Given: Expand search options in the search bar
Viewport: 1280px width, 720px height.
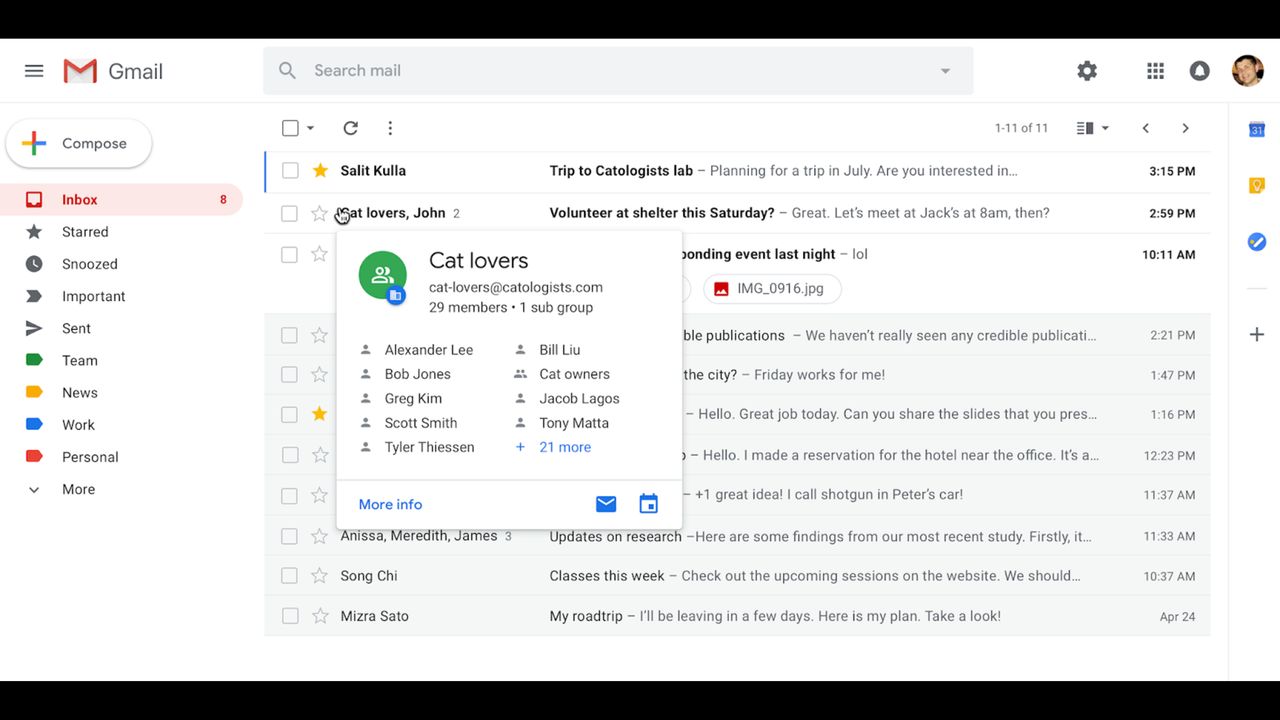Looking at the screenshot, I should (944, 70).
